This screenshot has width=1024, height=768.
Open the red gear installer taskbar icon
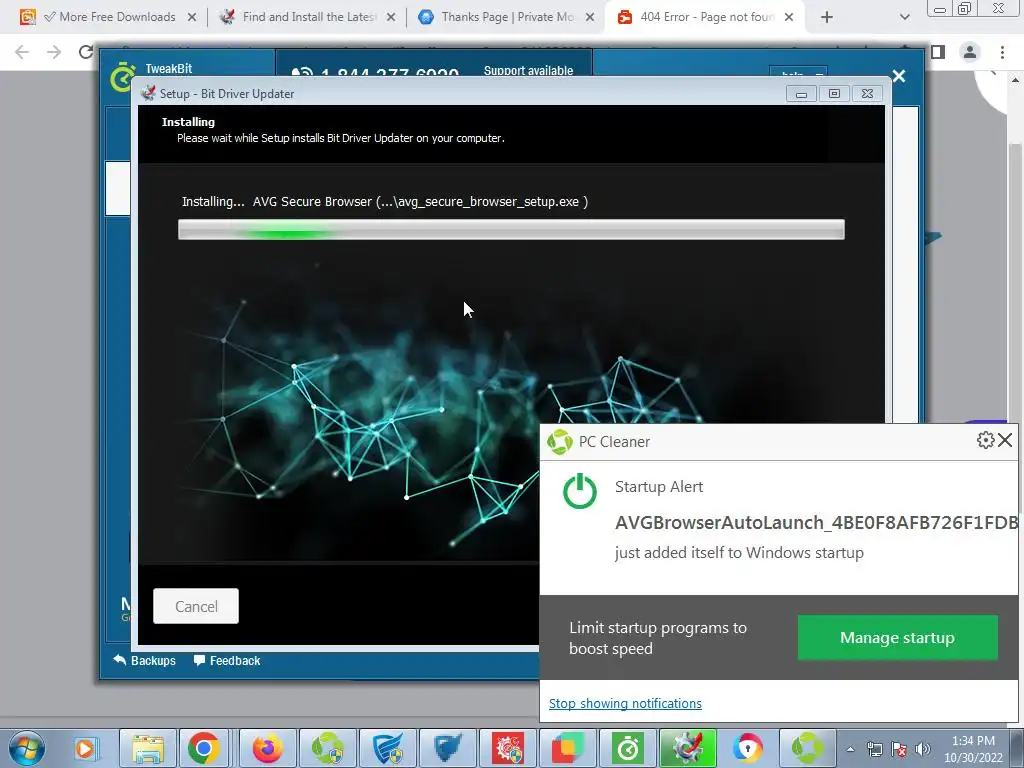(x=508, y=748)
